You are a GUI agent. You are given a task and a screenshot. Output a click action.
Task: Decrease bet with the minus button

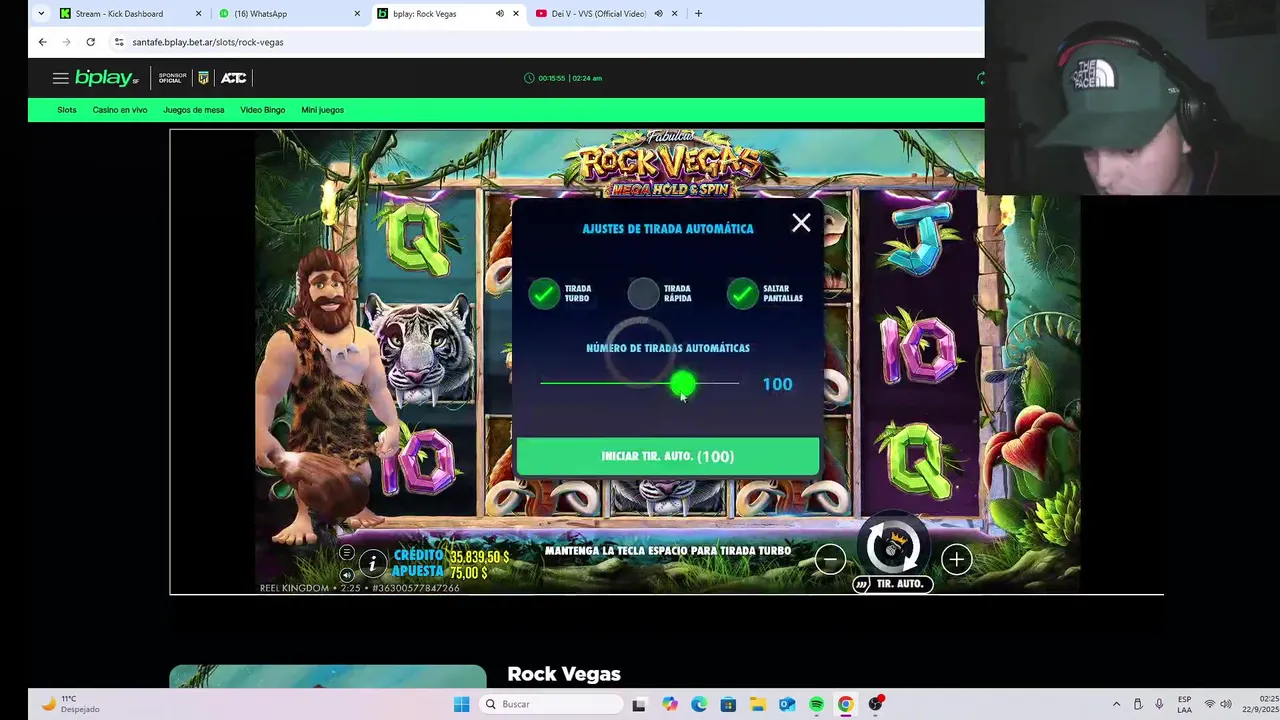pos(830,560)
